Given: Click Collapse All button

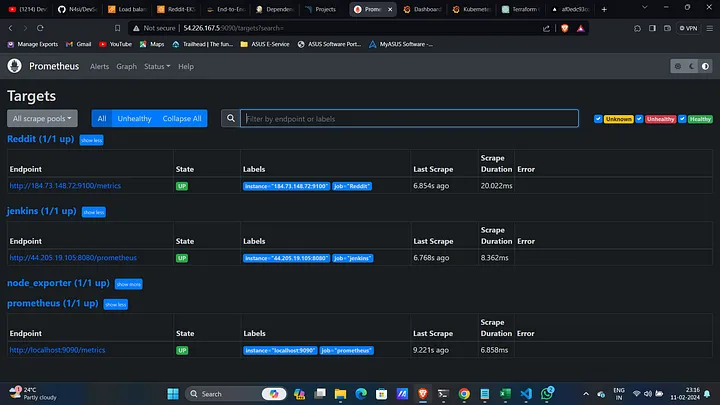Looking at the screenshot, I should (x=182, y=118).
